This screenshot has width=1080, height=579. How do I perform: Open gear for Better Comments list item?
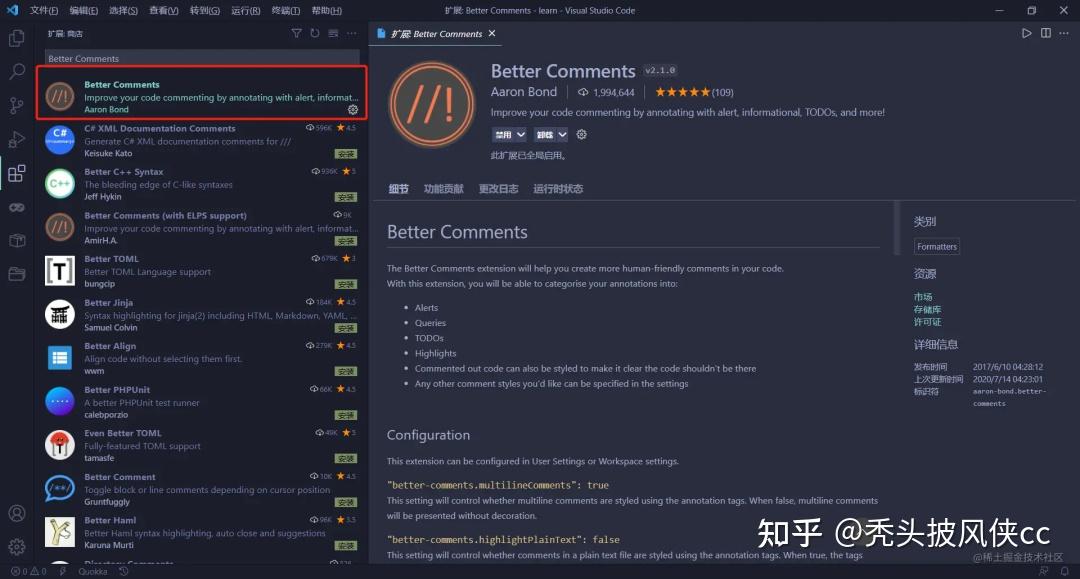point(353,109)
